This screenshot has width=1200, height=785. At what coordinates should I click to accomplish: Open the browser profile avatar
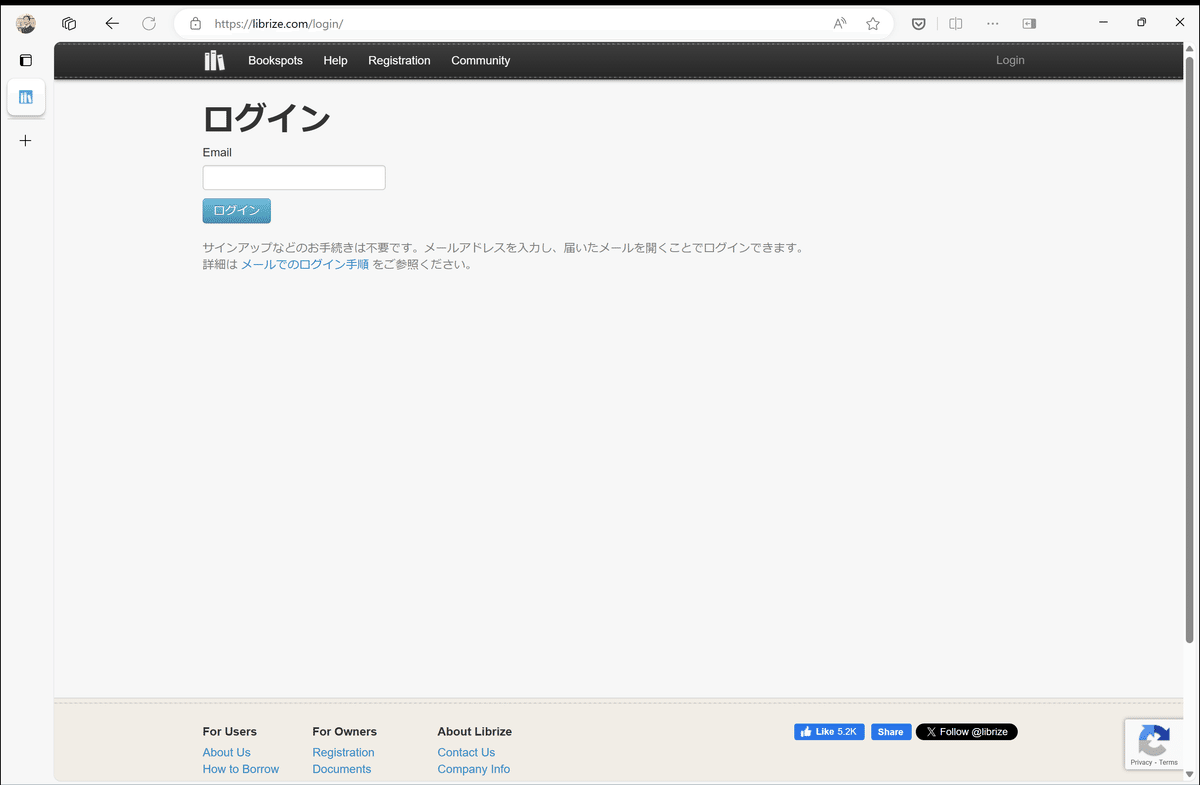click(26, 24)
